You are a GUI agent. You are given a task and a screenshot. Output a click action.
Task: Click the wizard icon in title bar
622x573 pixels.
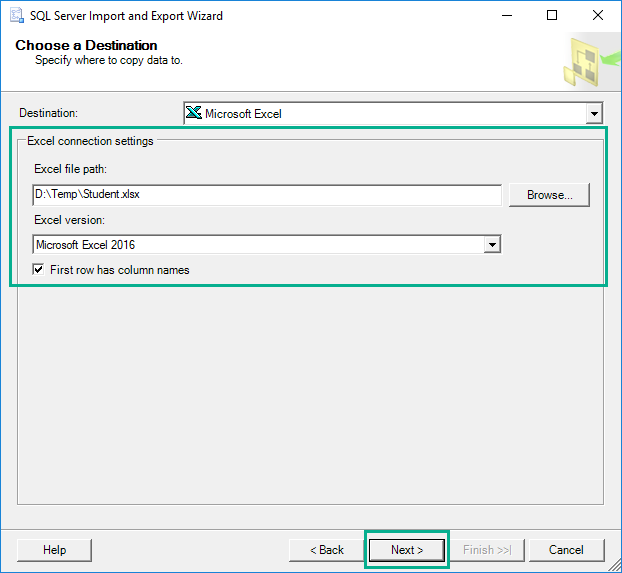(x=17, y=15)
